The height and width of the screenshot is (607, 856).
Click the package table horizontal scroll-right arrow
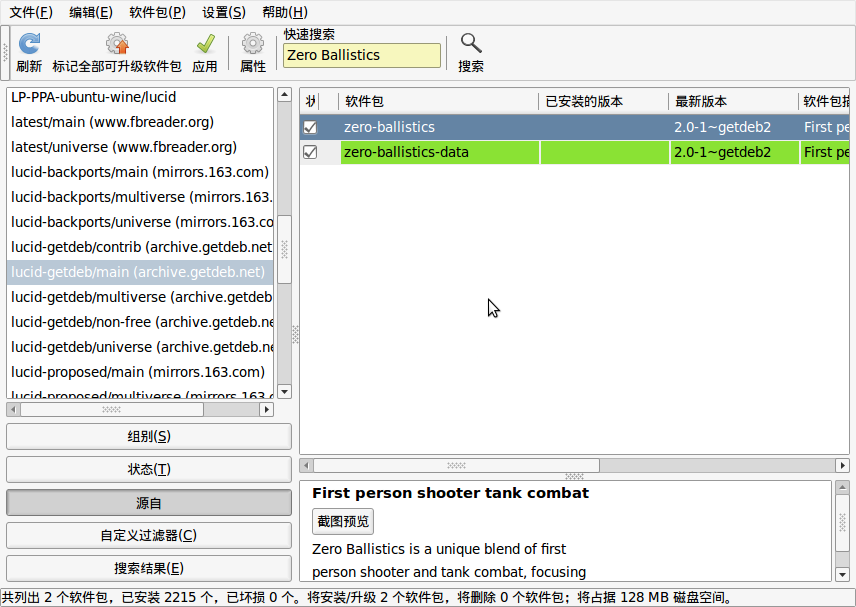click(842, 466)
